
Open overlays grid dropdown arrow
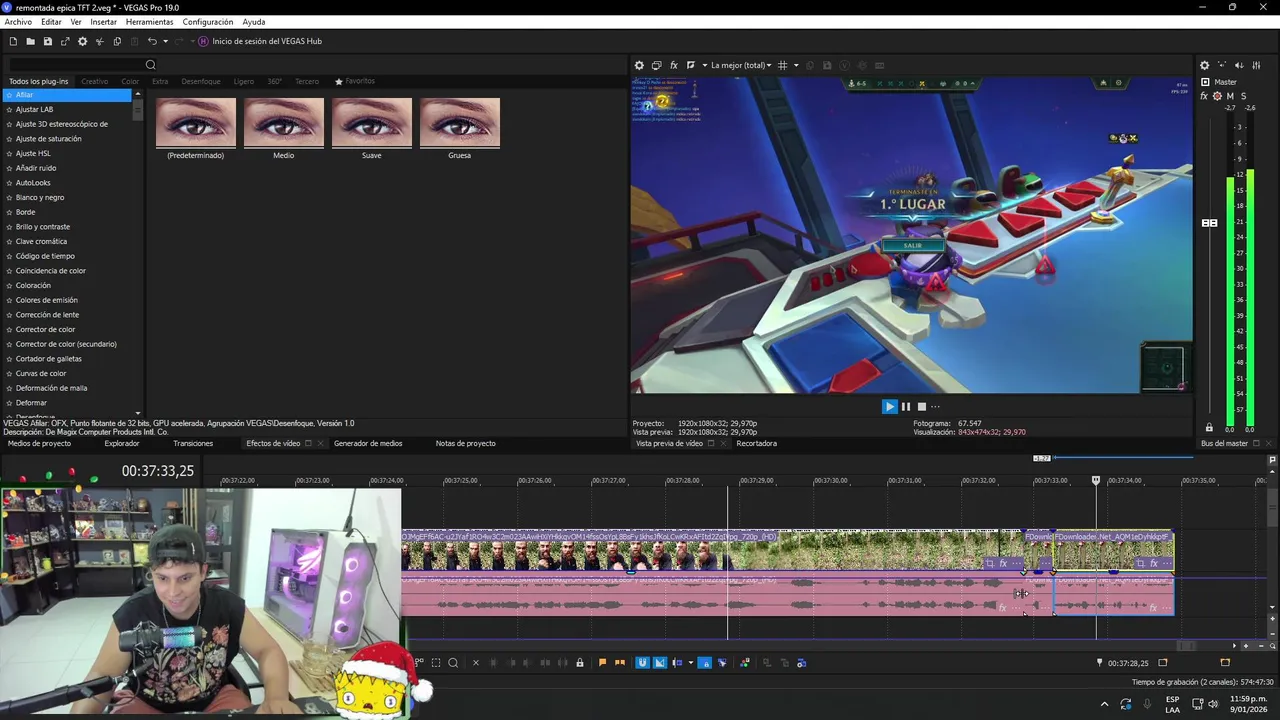click(795, 65)
